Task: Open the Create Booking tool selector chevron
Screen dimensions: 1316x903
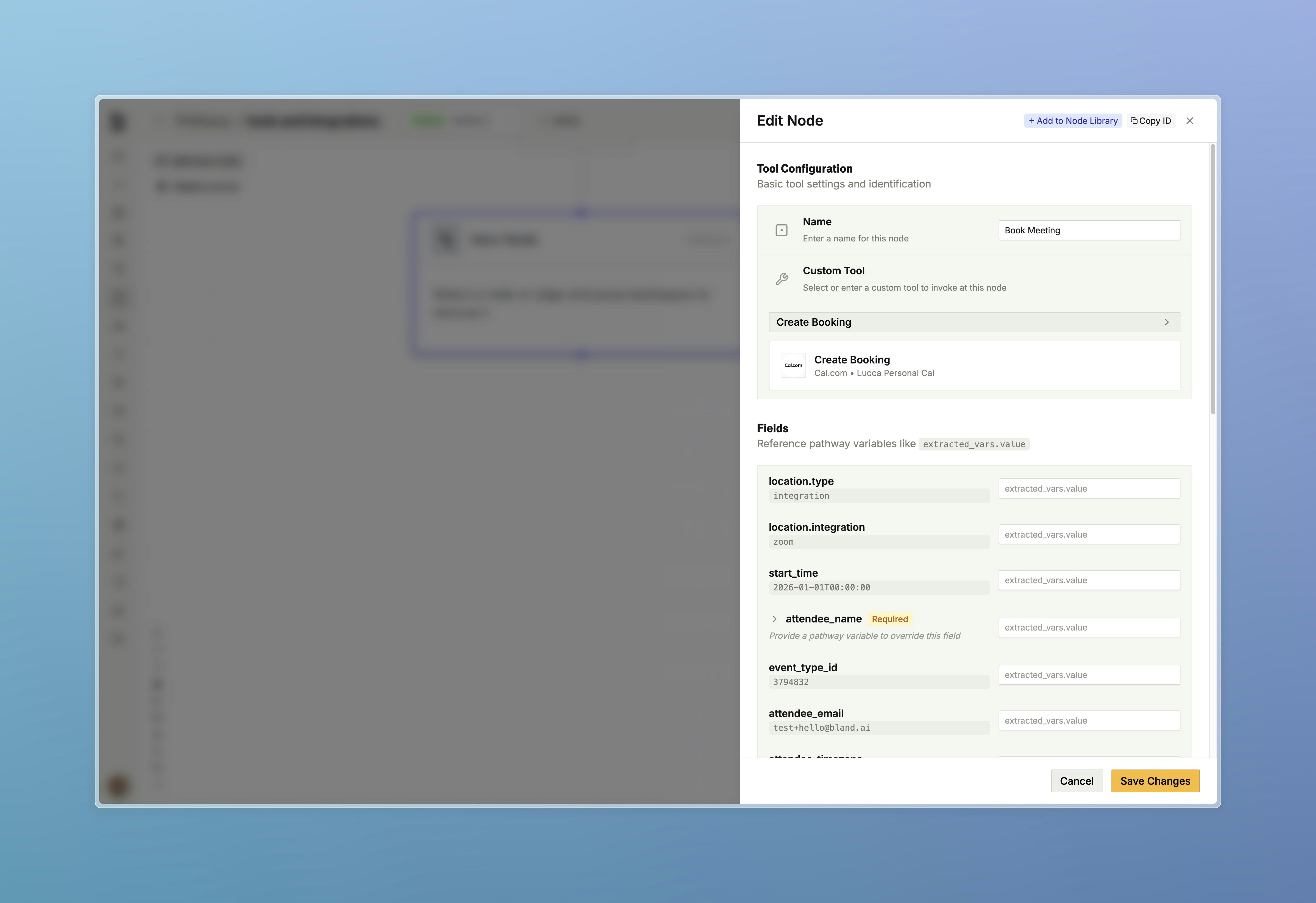Action: 1166,322
